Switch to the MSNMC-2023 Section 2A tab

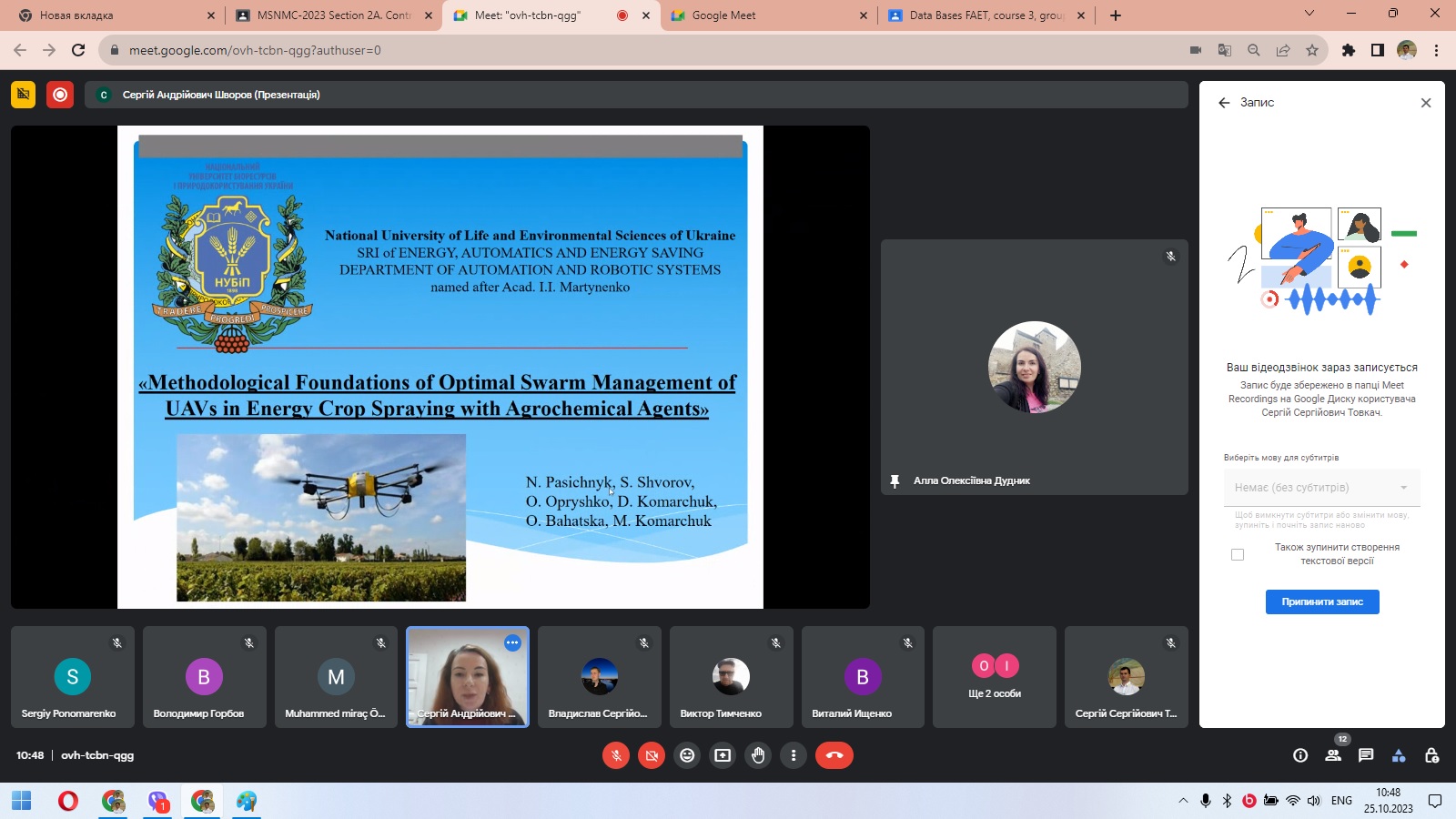coord(333,15)
